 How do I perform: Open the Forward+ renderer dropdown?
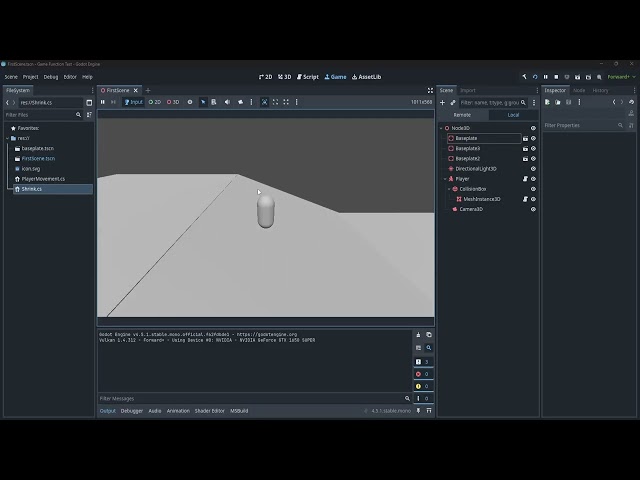coord(621,77)
